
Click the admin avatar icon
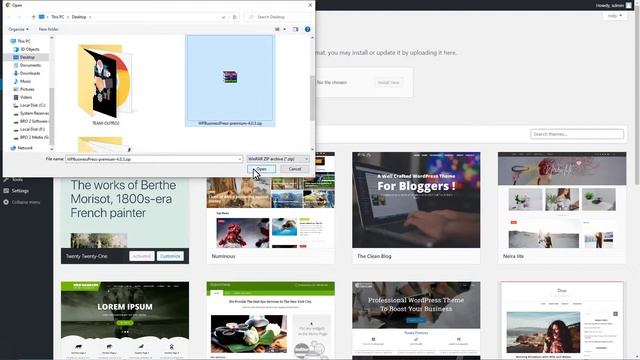pyautogui.click(x=629, y=5)
